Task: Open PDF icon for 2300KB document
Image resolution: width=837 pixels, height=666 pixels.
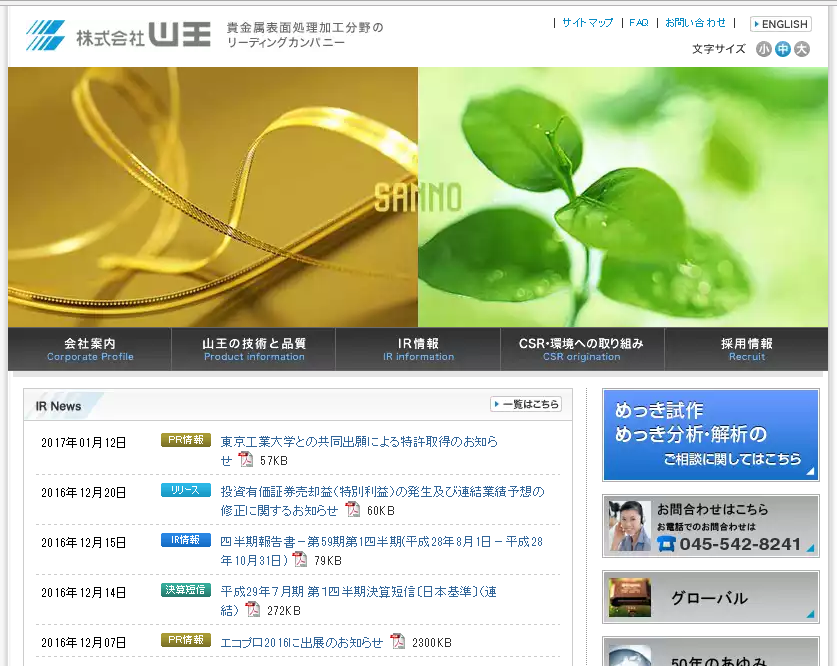Action: coord(398,641)
